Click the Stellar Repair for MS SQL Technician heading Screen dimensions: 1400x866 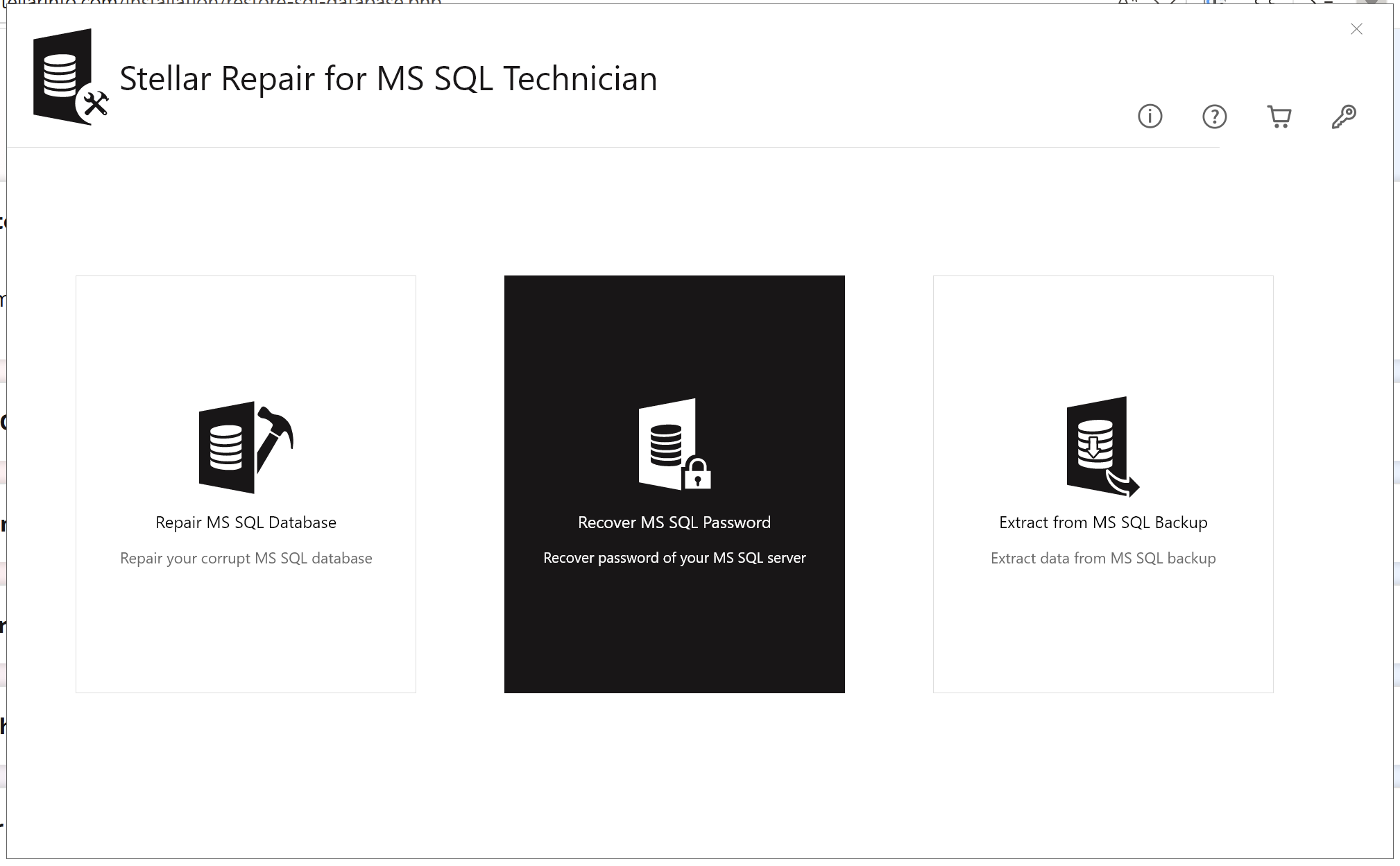[389, 78]
